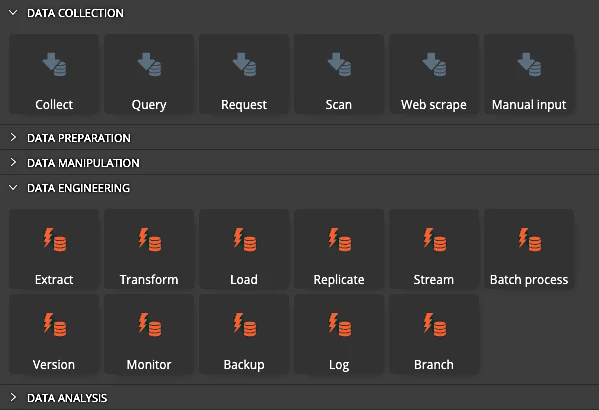
Task: Expand the Data Preparation section chevron
Action: click(x=13, y=137)
